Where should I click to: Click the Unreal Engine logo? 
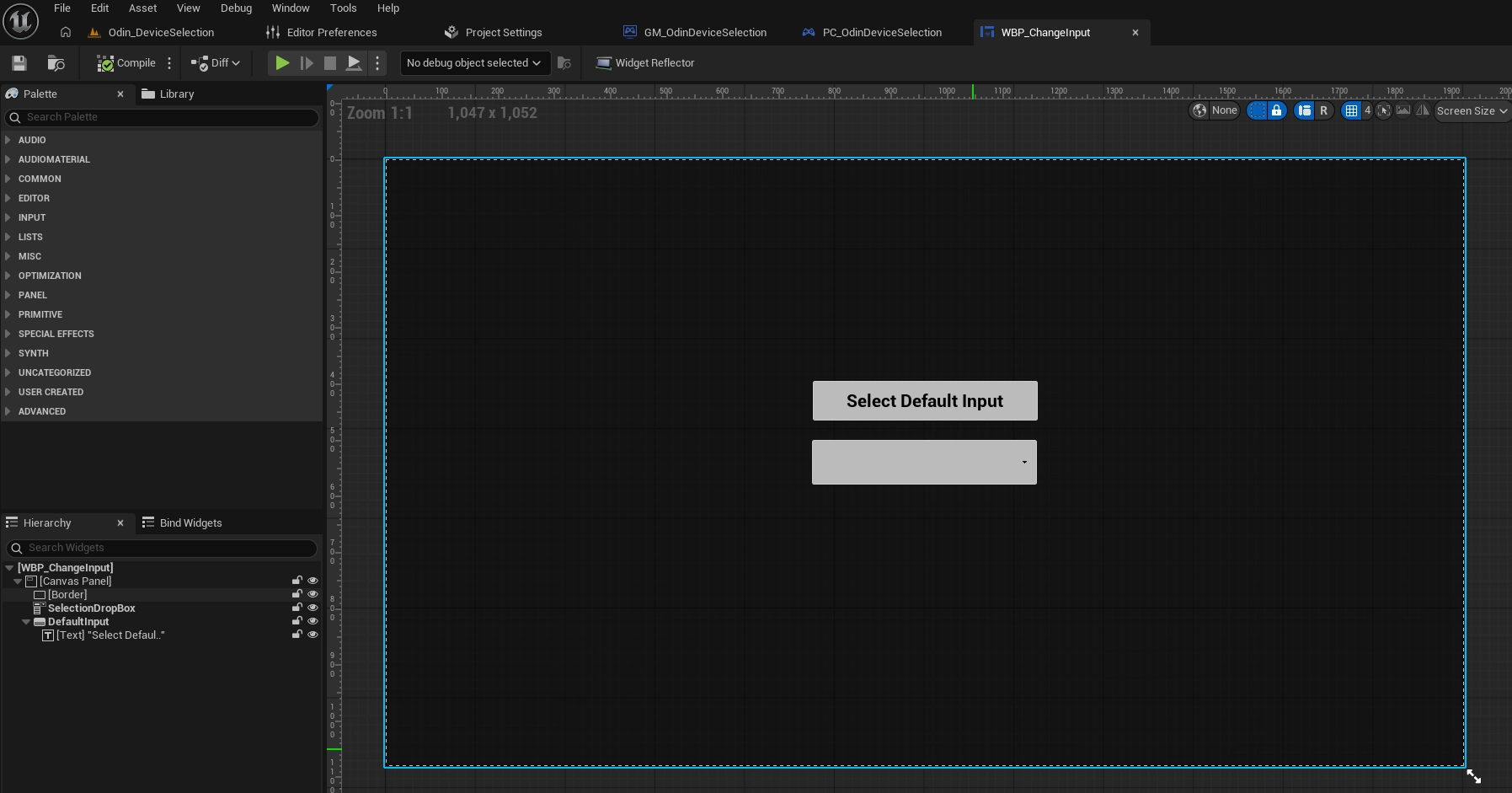point(20,21)
